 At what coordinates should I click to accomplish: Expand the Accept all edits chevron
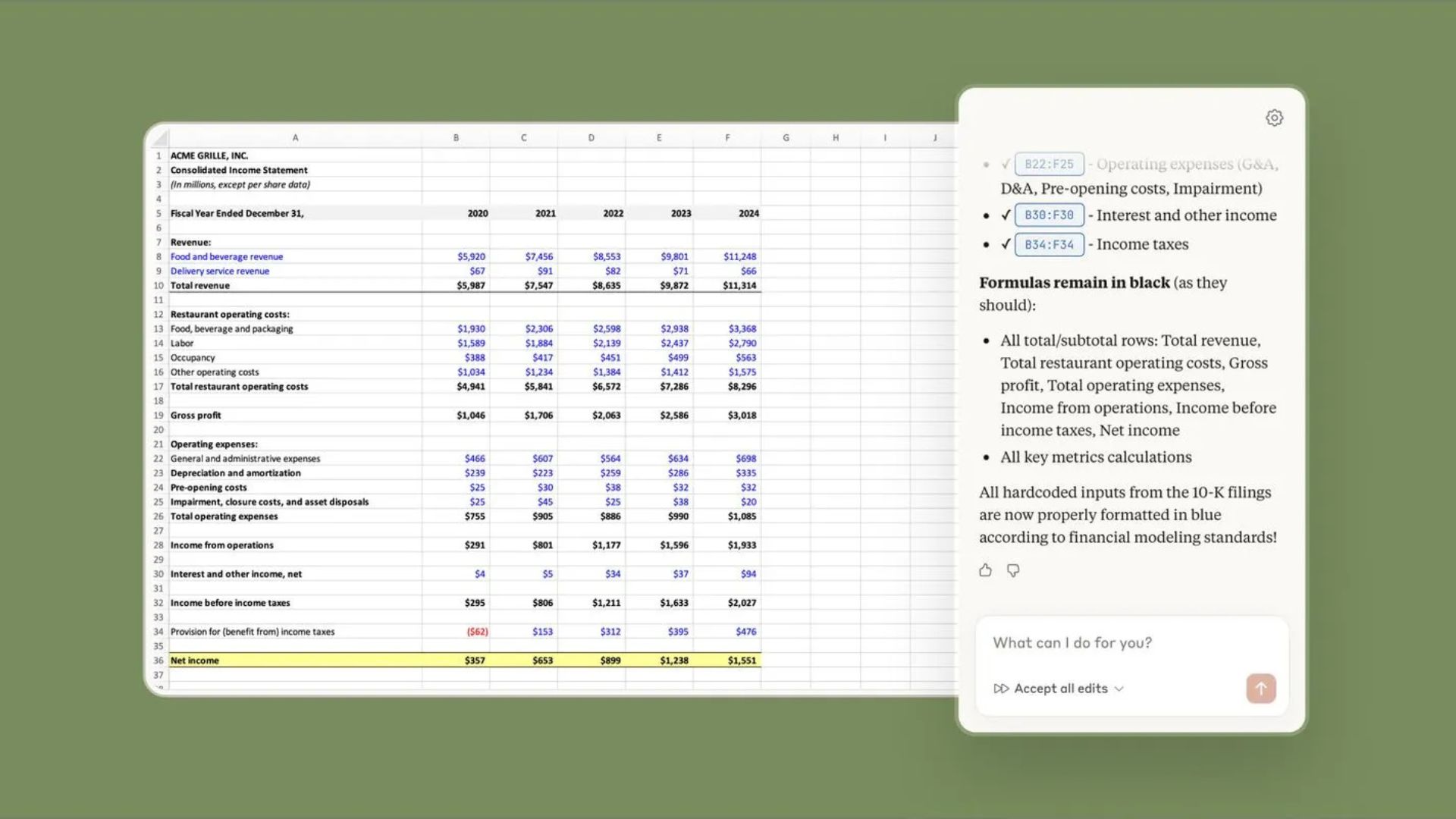[1119, 689]
